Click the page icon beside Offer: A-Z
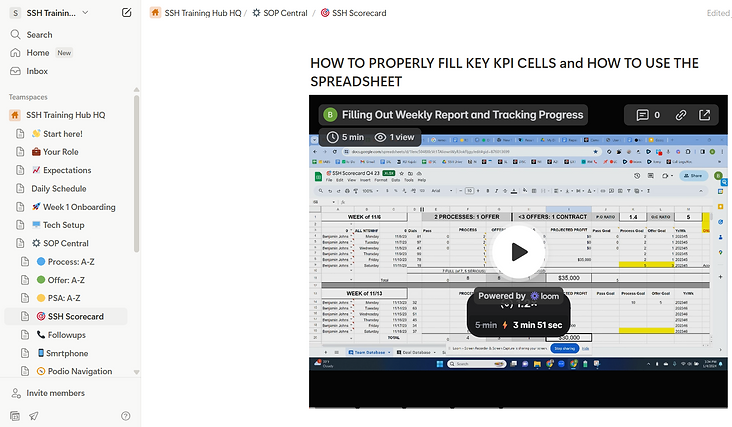The height and width of the screenshot is (427, 732). pyautogui.click(x=25, y=280)
